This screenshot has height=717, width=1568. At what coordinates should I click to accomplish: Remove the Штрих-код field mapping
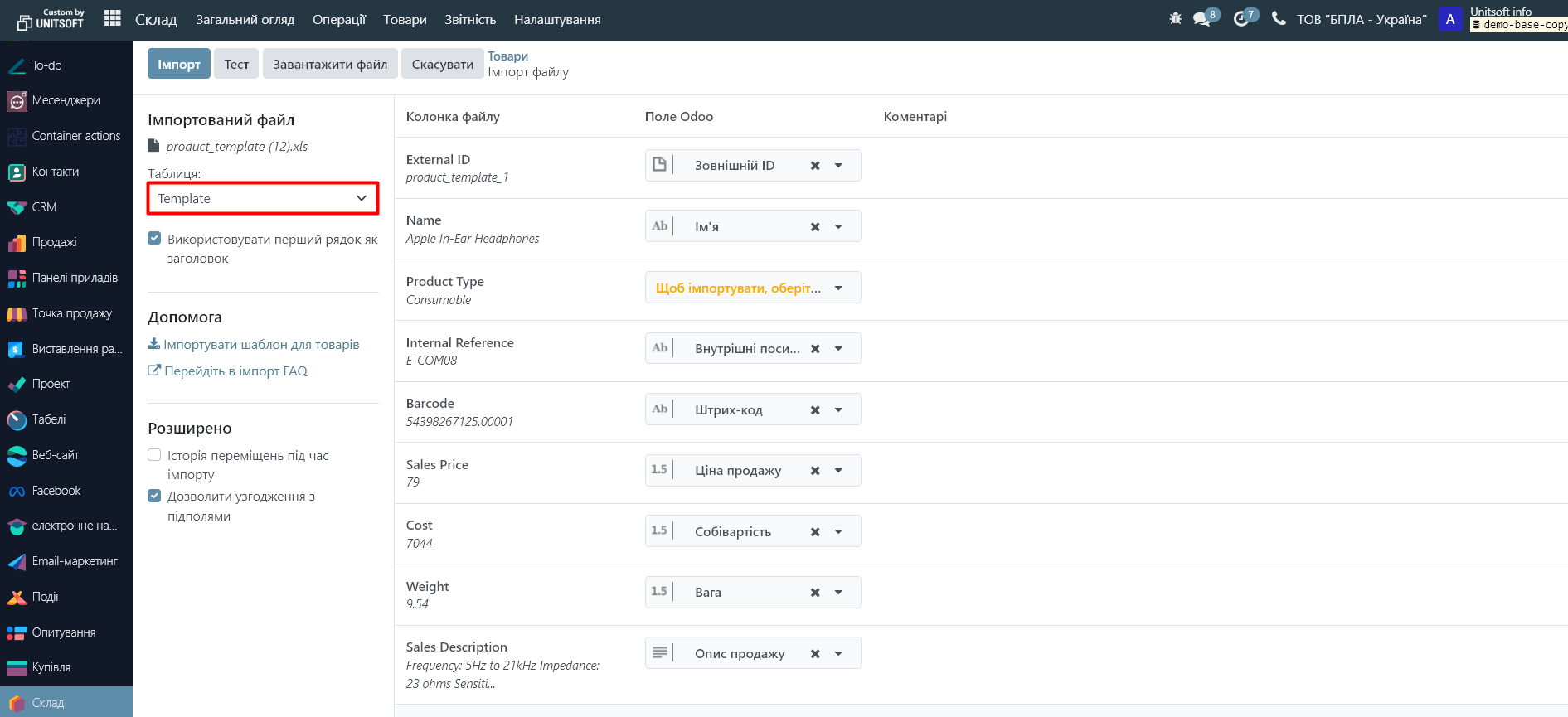pos(815,409)
